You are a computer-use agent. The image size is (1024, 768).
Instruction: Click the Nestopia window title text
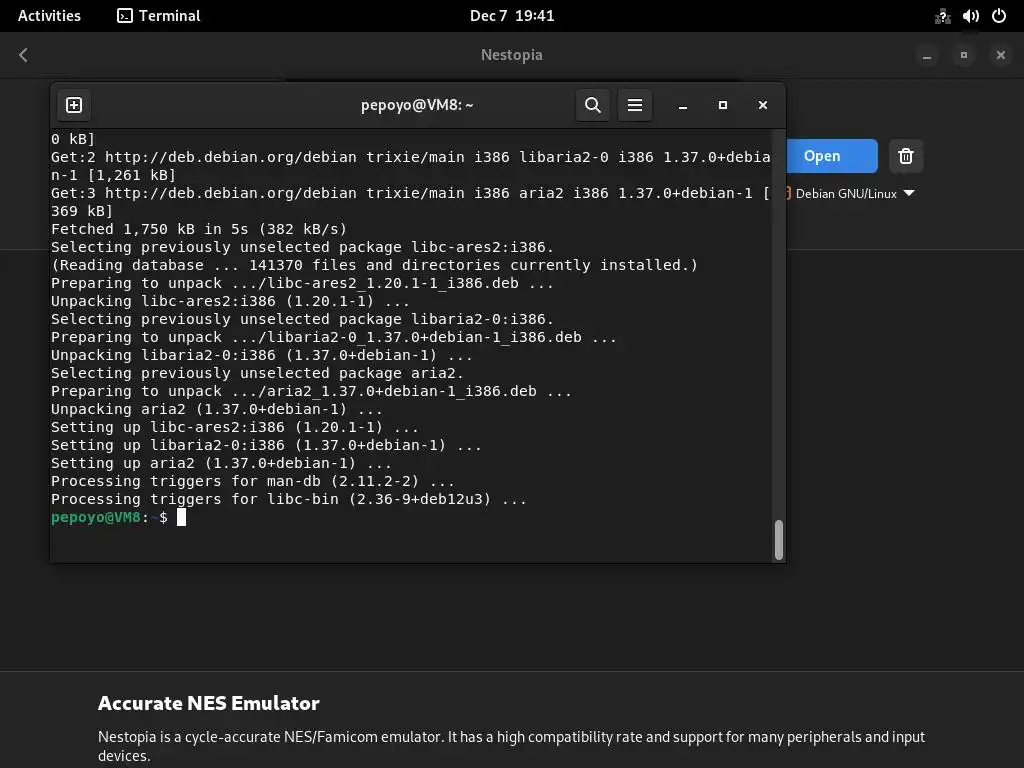(512, 56)
